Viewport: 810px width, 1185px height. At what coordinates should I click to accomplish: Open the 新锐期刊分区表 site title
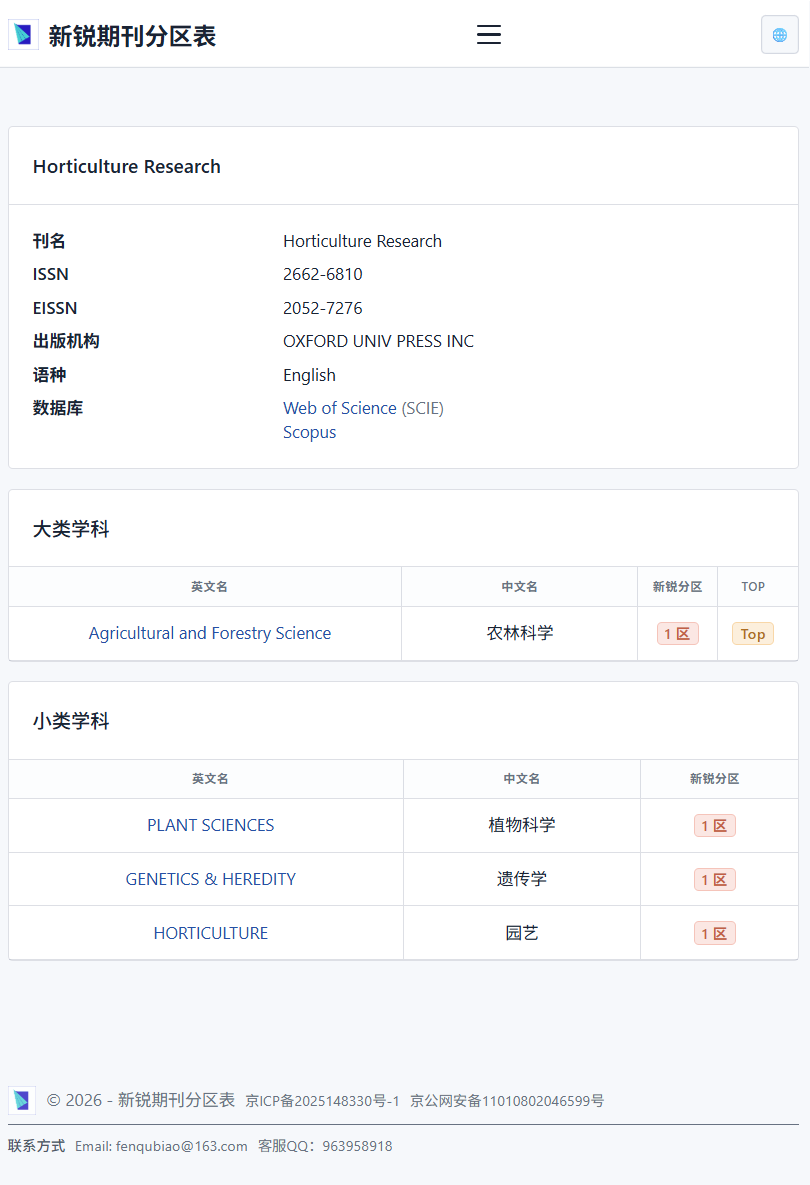pos(132,36)
